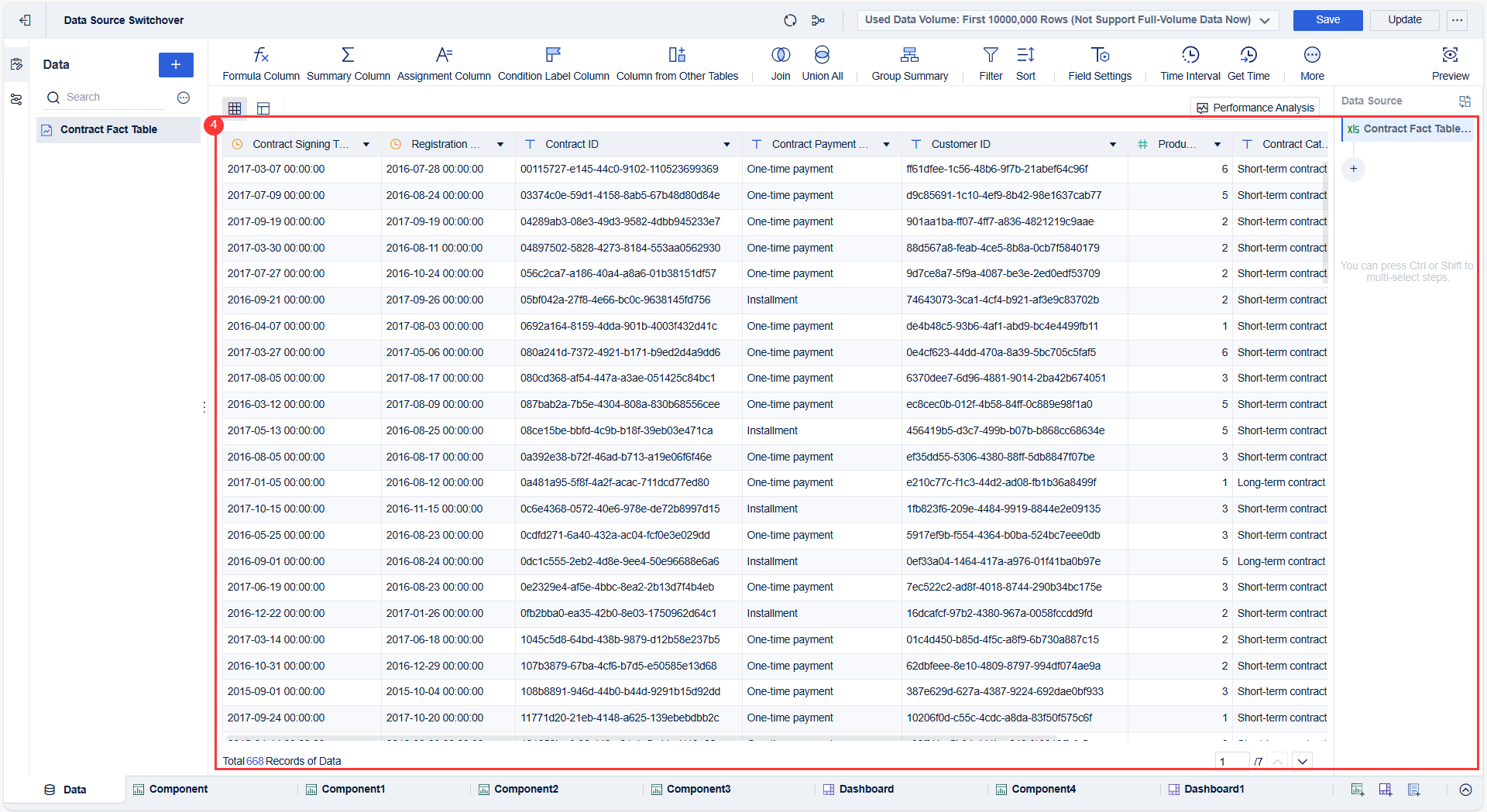
Task: Open Group Summary settings
Action: (x=909, y=62)
